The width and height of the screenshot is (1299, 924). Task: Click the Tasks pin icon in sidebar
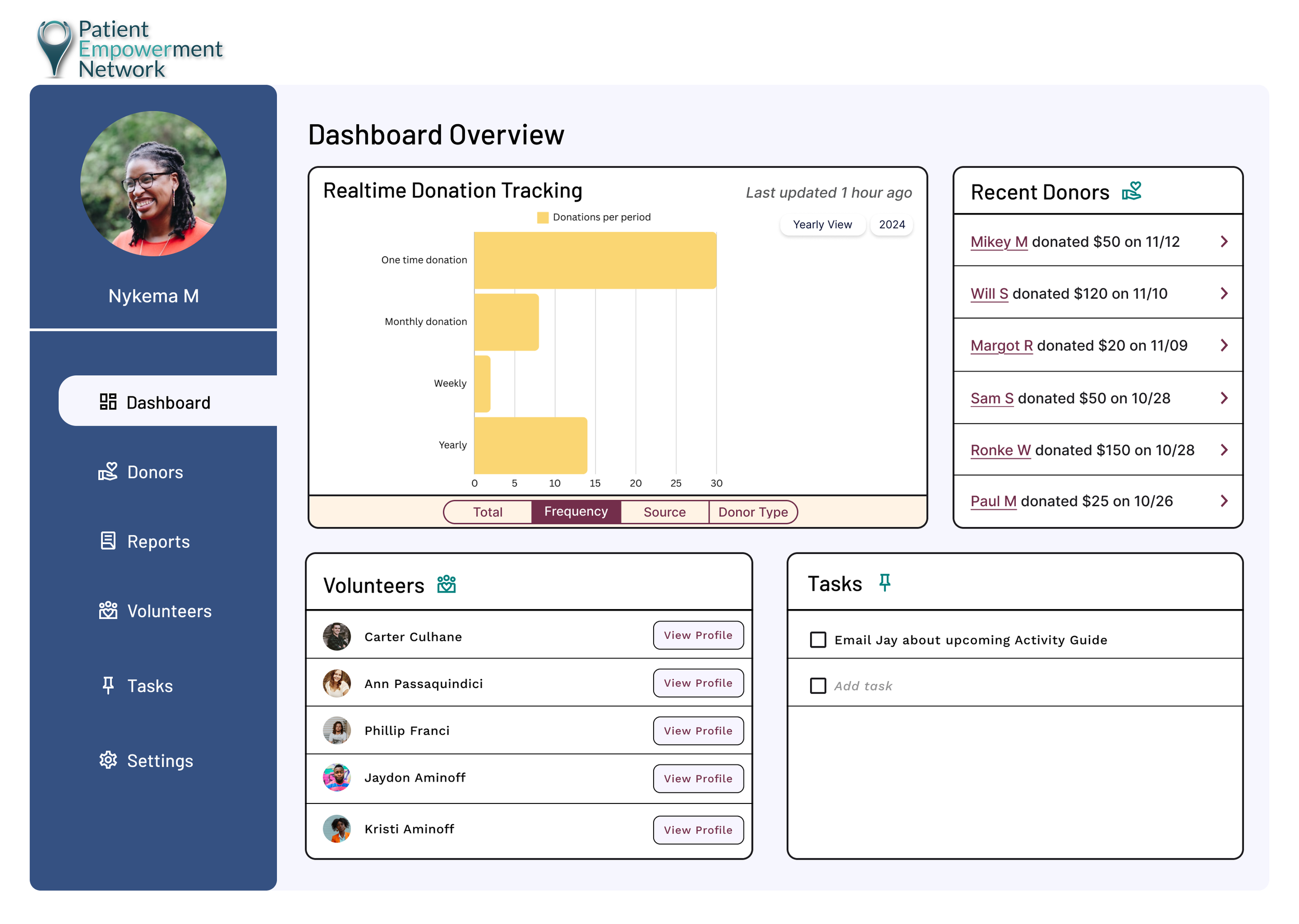click(x=108, y=685)
